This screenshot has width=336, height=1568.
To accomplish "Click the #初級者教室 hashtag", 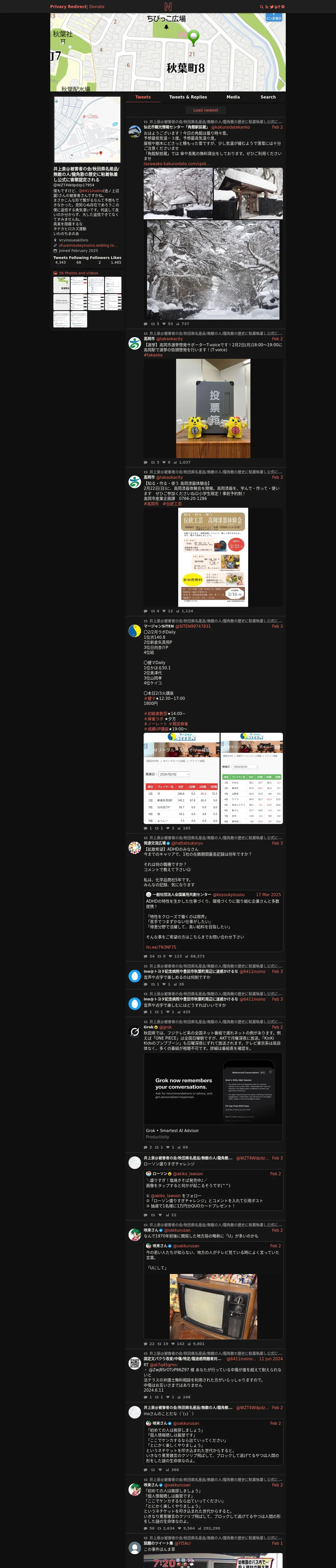I will pos(155,714).
